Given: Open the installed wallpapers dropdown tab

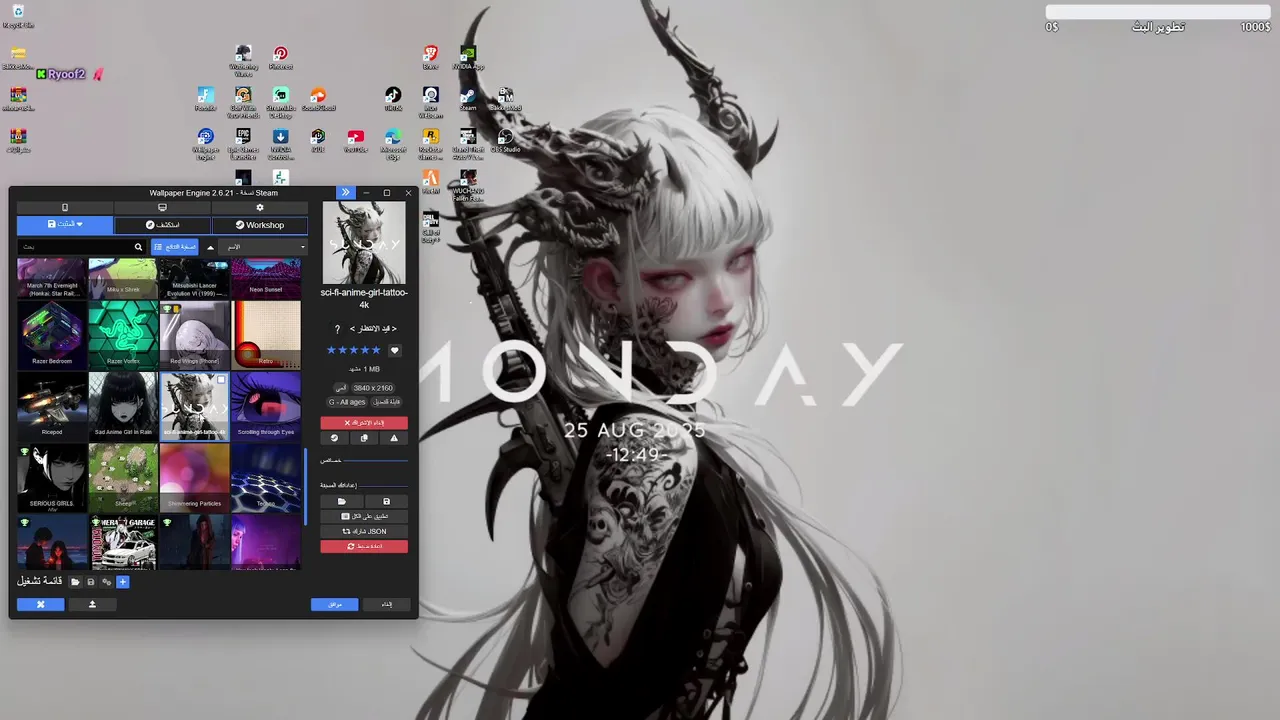Looking at the screenshot, I should pos(65,225).
